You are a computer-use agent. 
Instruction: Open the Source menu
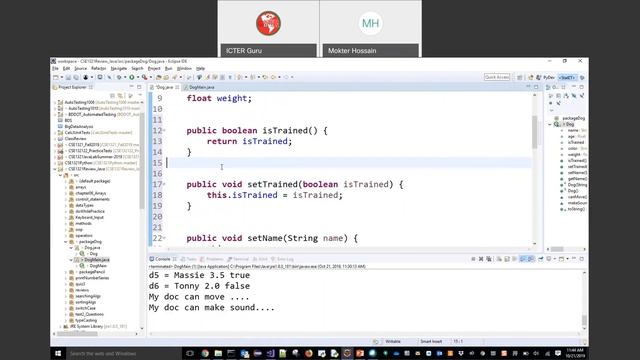pyautogui.click(x=80, y=68)
